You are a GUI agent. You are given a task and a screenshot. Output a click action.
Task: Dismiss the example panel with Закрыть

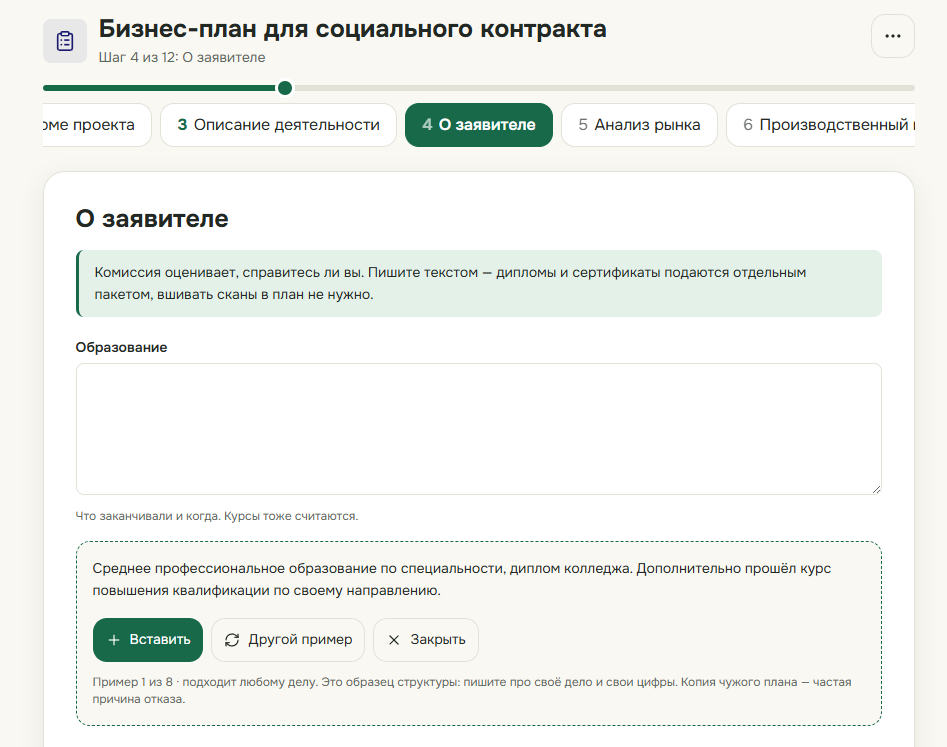coord(426,640)
